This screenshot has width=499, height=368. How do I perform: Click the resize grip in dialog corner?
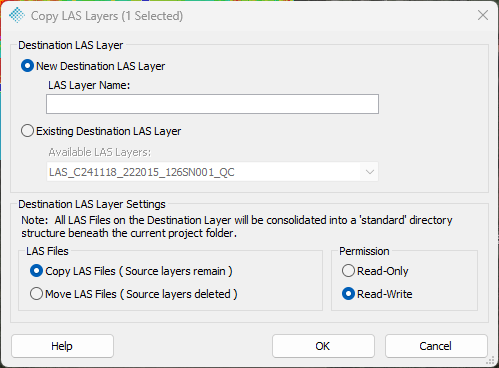coord(490,361)
